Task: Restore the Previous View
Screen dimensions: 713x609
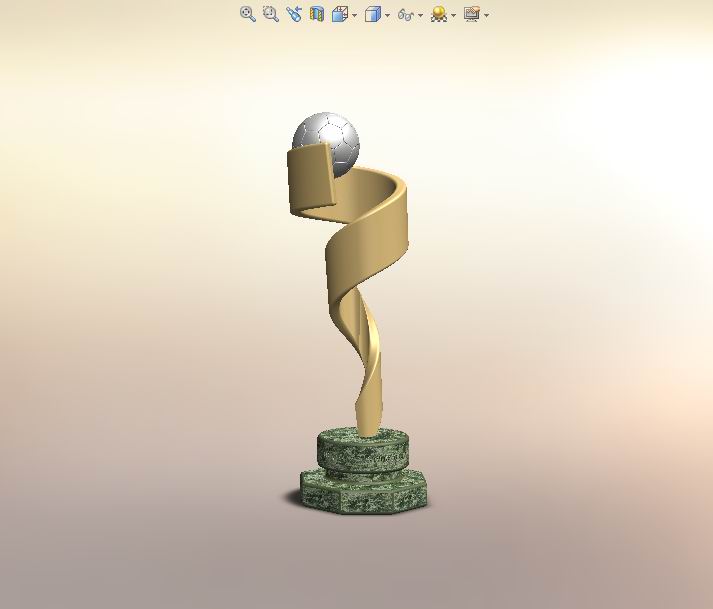Action: click(294, 14)
